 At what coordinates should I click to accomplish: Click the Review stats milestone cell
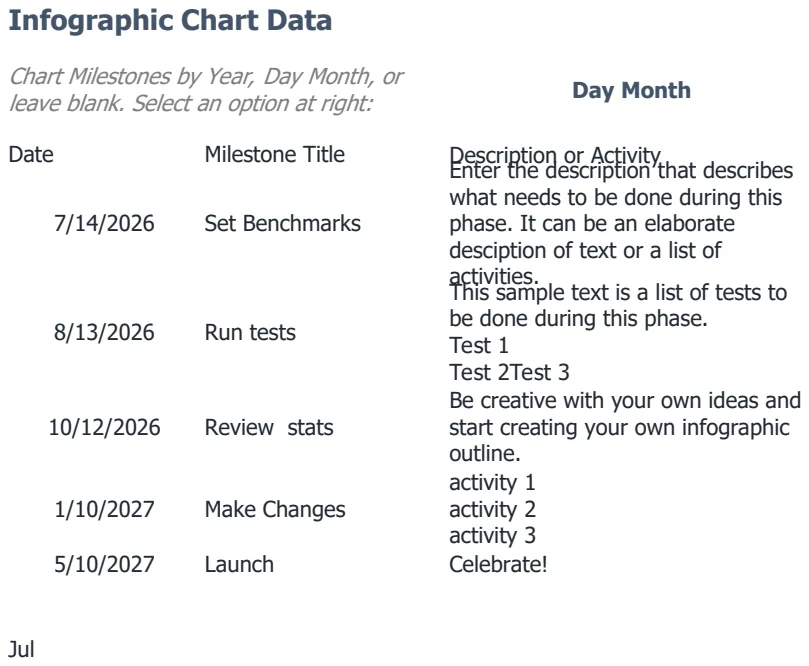(x=269, y=427)
